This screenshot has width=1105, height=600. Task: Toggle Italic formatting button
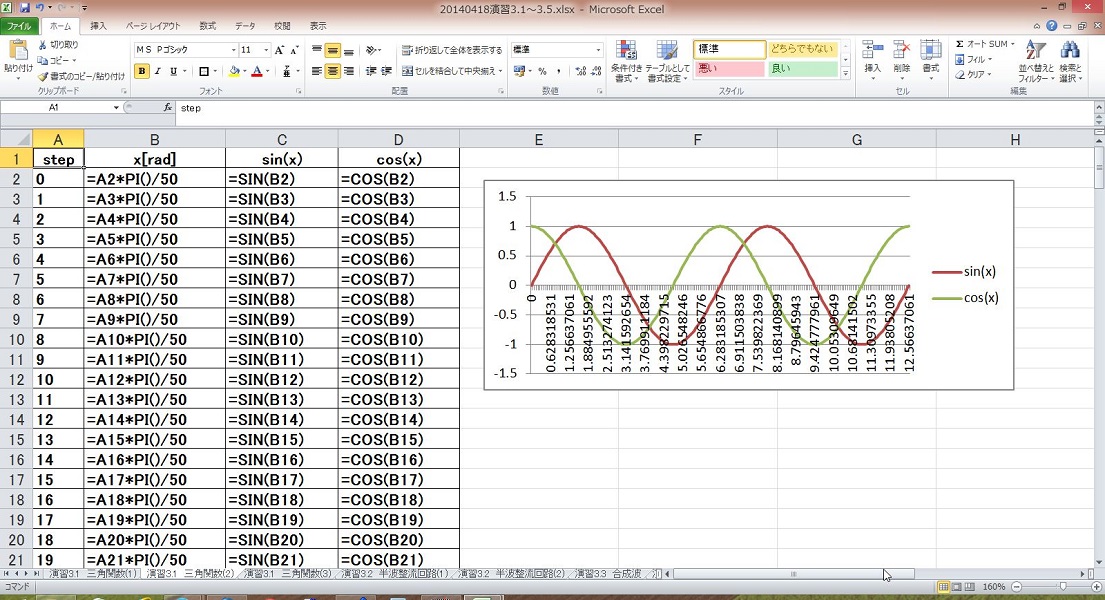(x=157, y=71)
